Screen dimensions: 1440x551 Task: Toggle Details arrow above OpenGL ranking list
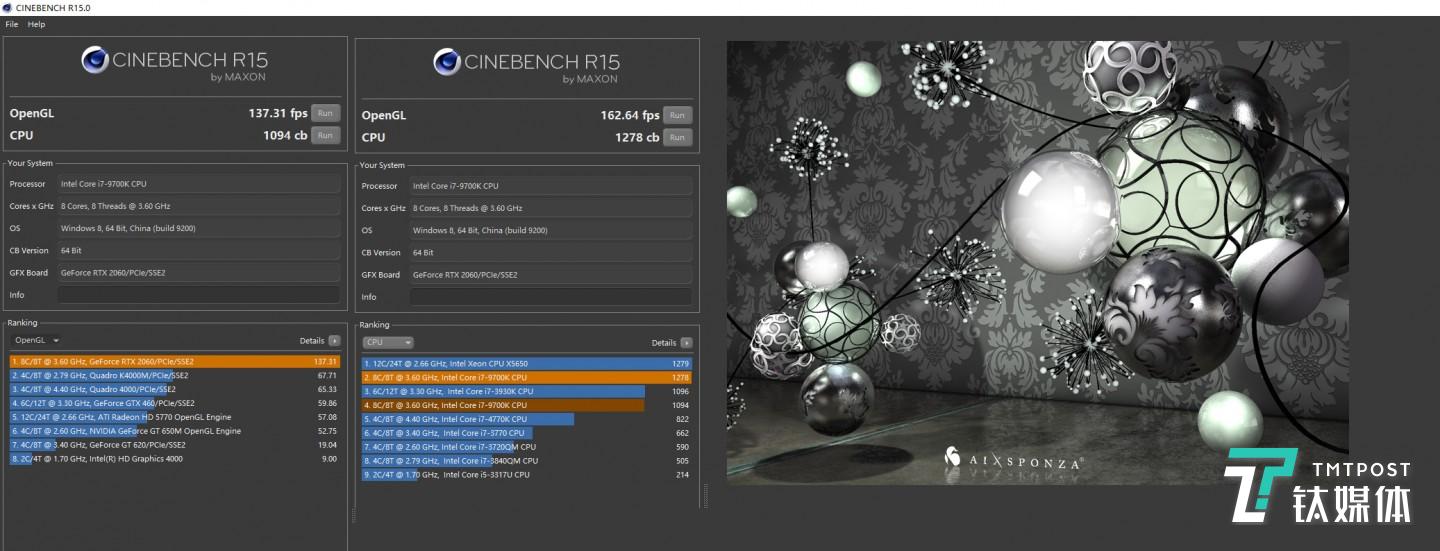pyautogui.click(x=334, y=340)
